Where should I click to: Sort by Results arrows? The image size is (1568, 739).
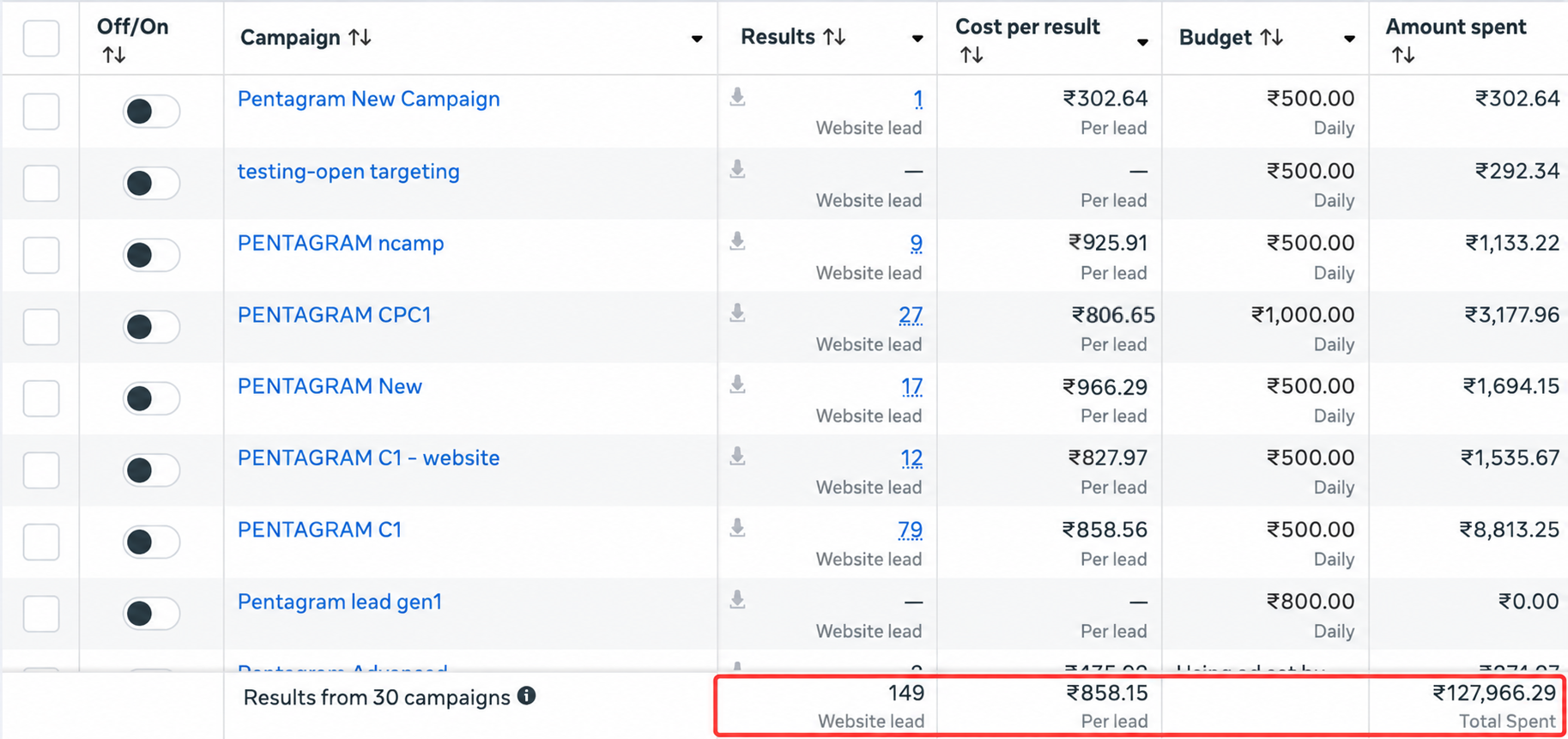(x=834, y=37)
